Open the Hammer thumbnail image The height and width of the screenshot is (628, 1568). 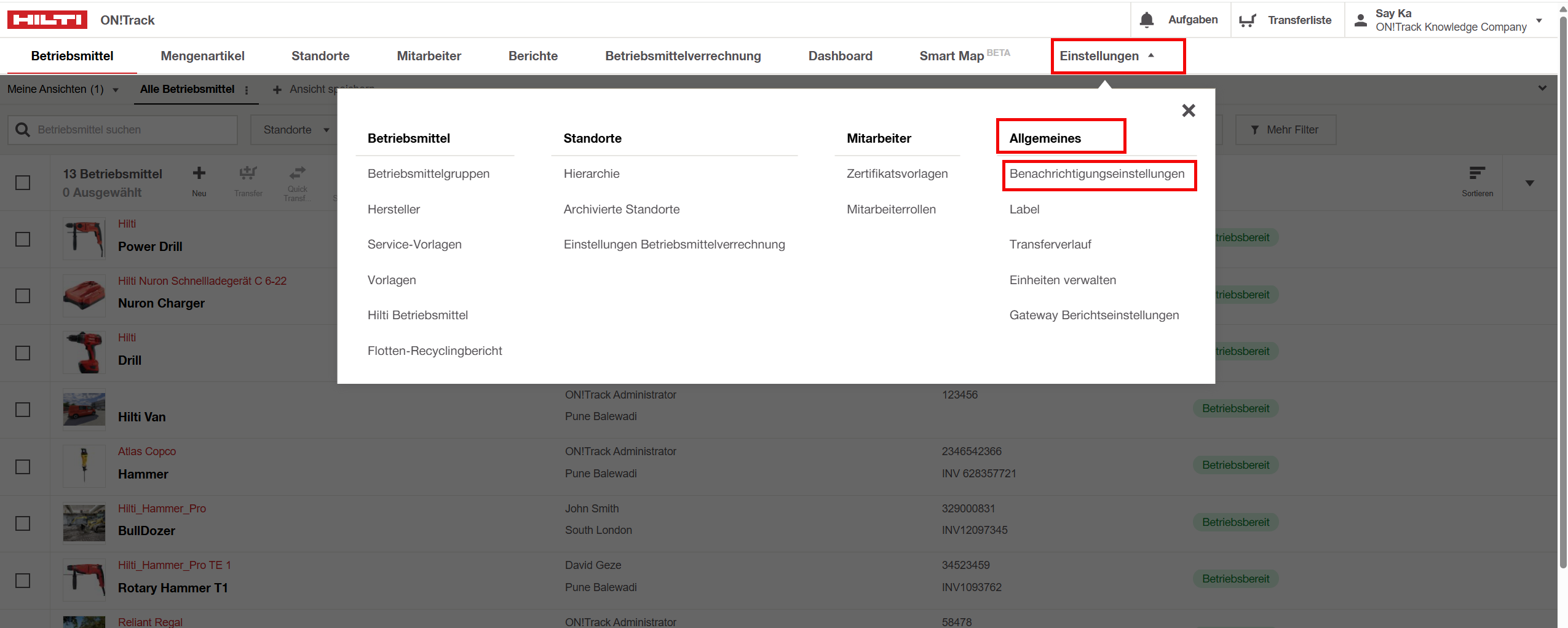pyautogui.click(x=84, y=466)
